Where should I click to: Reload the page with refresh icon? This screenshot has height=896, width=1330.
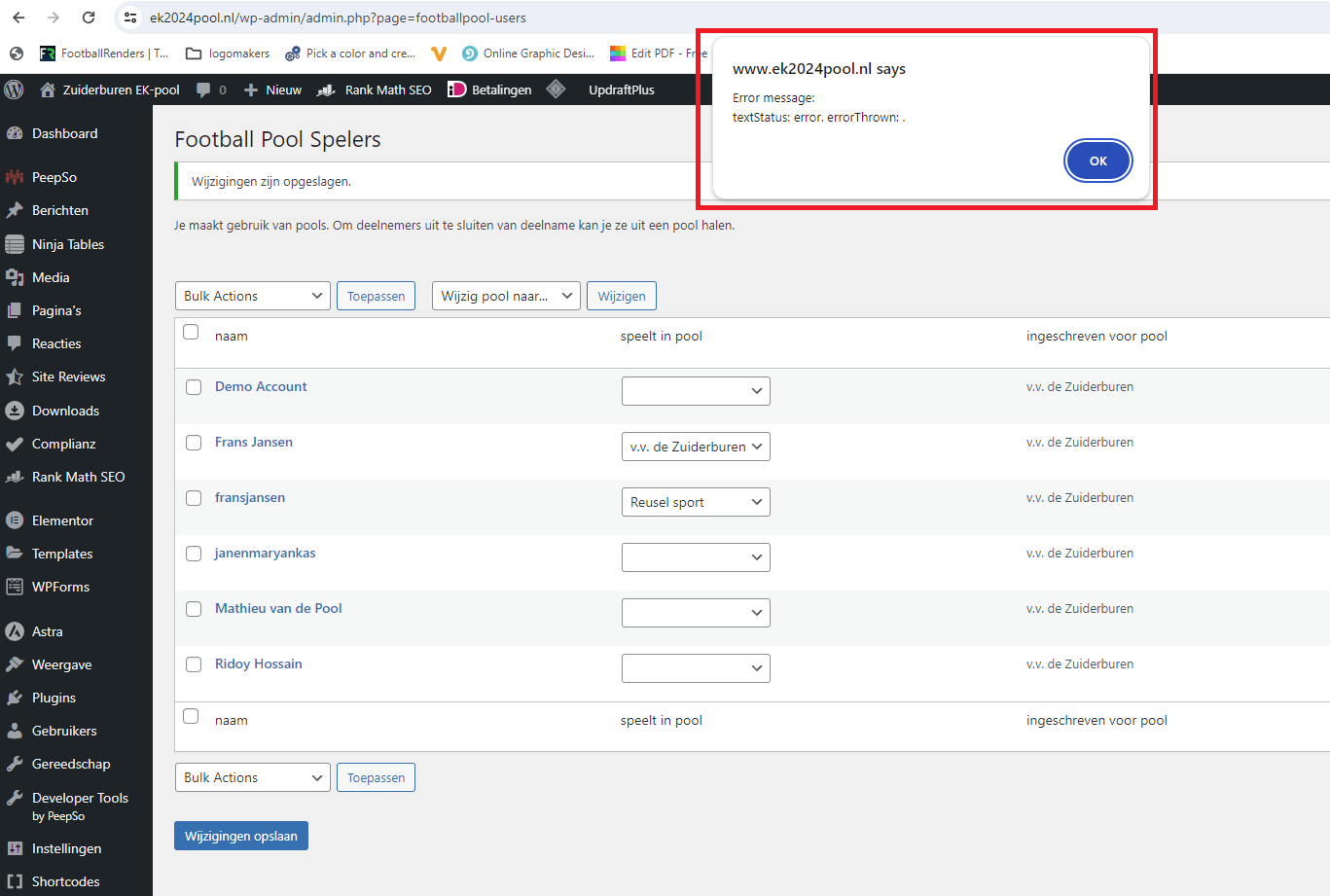pos(89,18)
